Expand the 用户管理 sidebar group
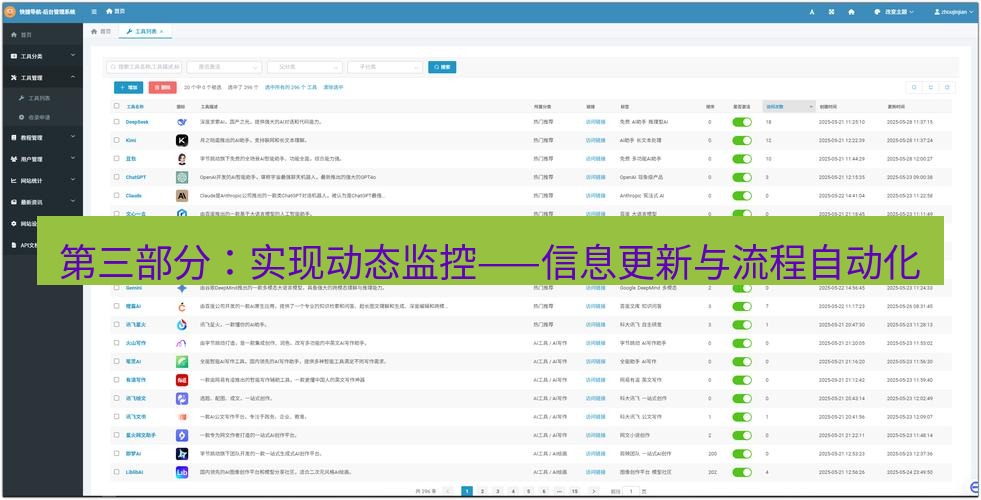 [42, 160]
